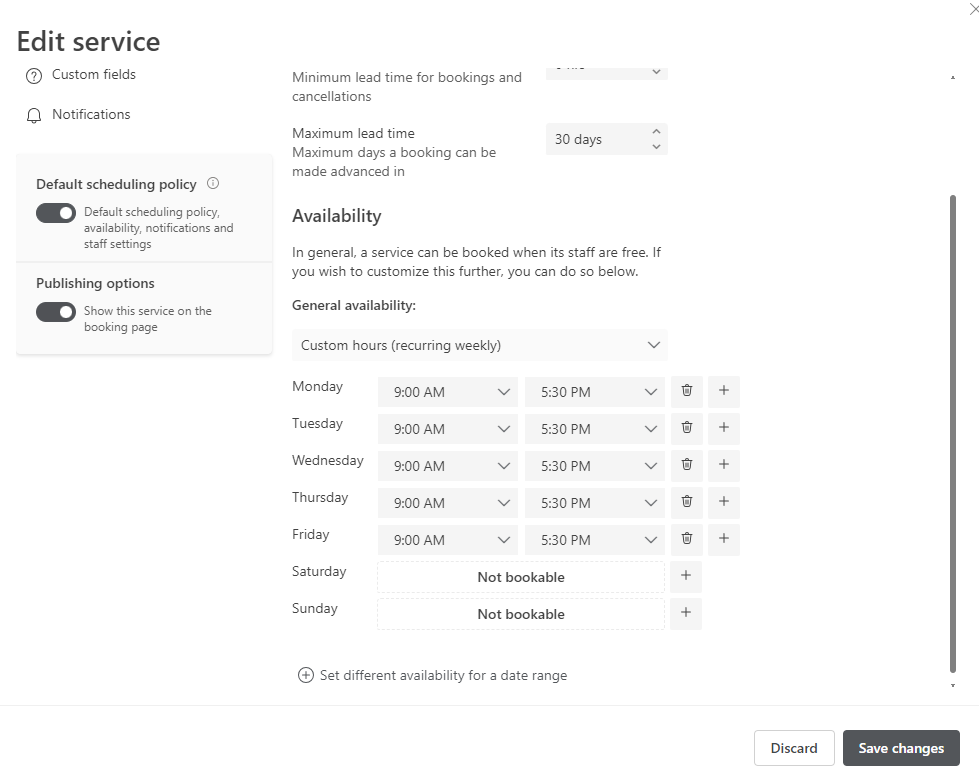Click the Save changes button
This screenshot has width=979, height=774.
coord(900,748)
